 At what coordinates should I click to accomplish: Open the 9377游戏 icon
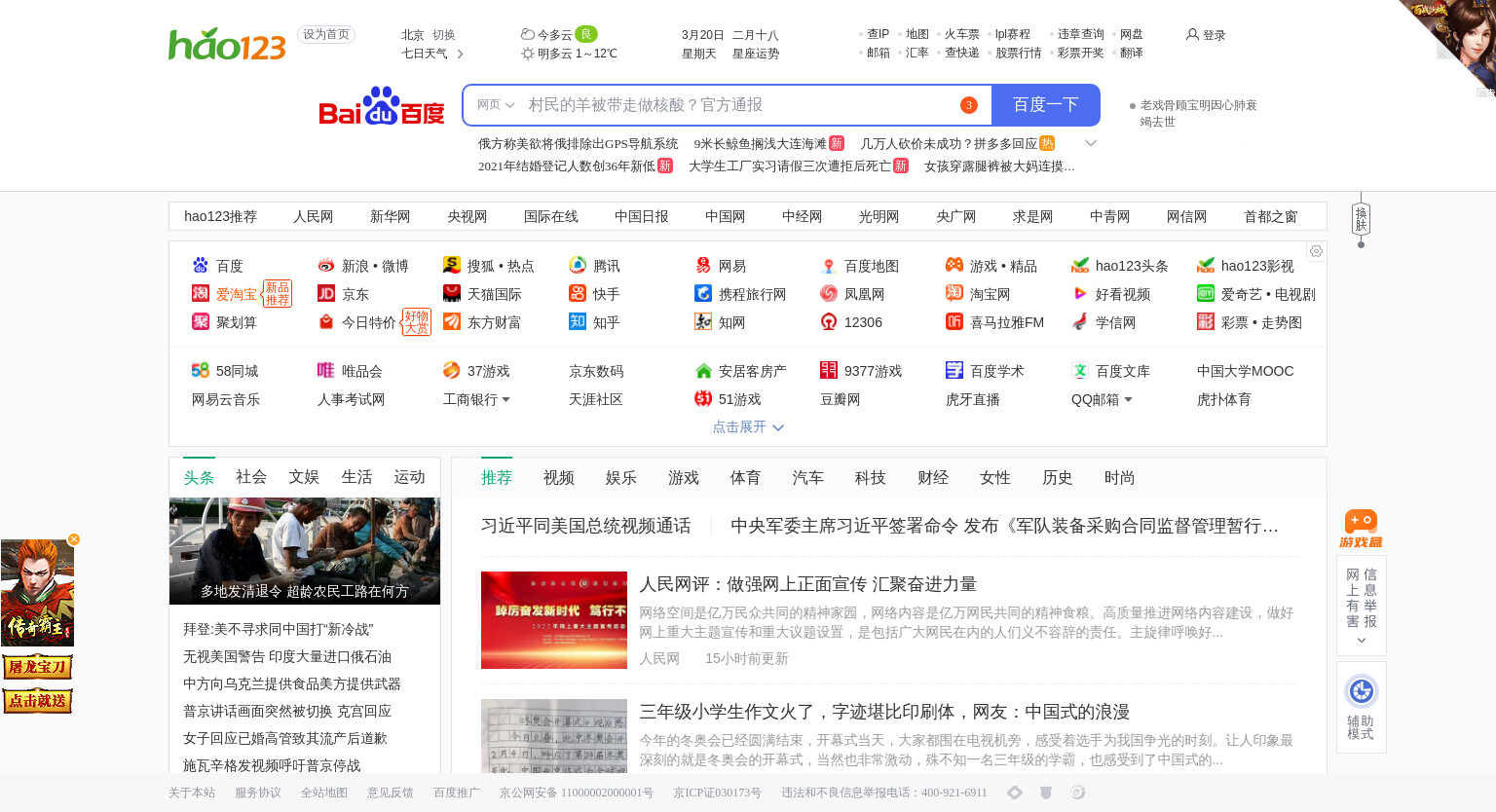(829, 370)
